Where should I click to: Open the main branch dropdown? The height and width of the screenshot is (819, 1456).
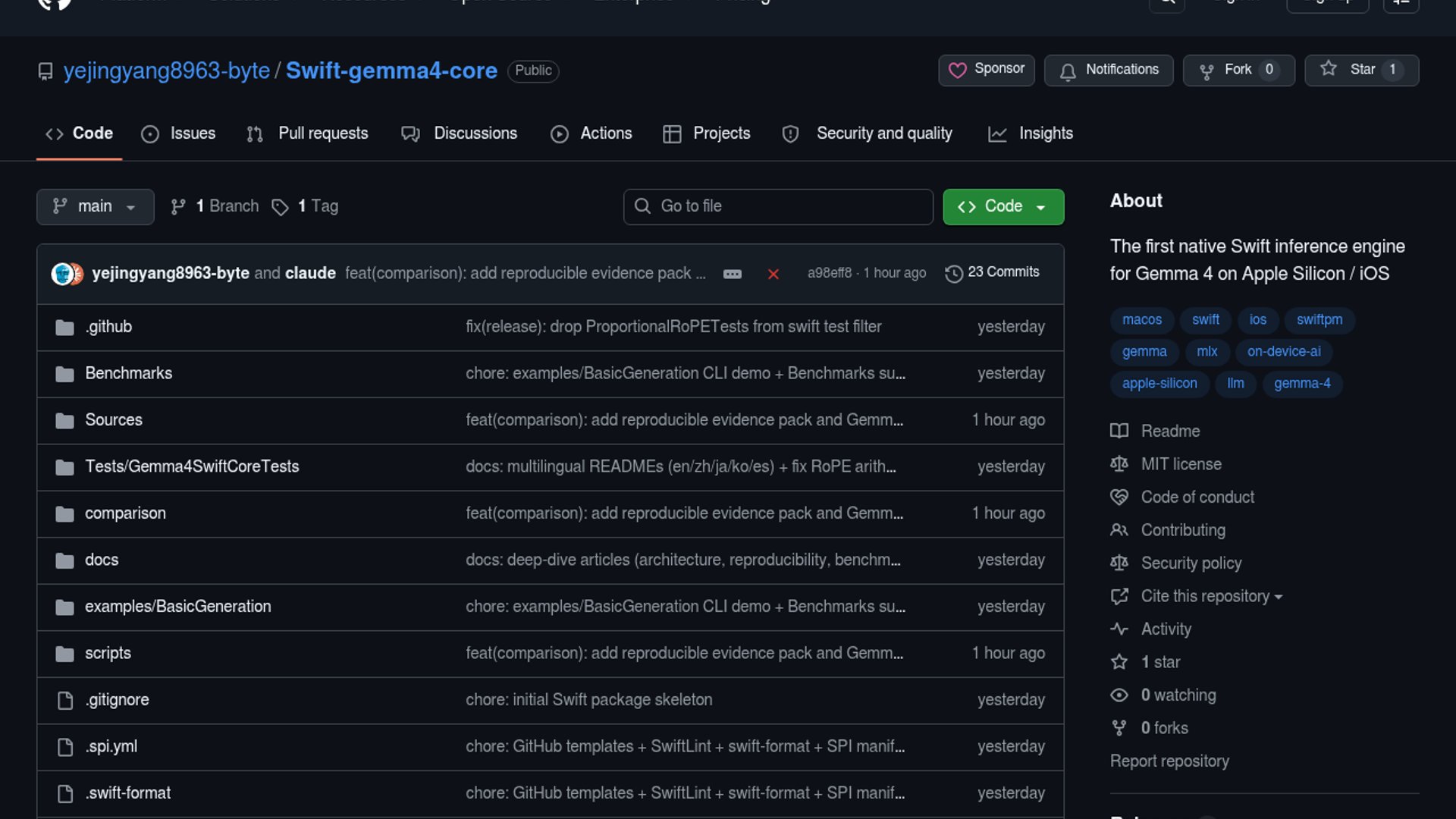[95, 206]
